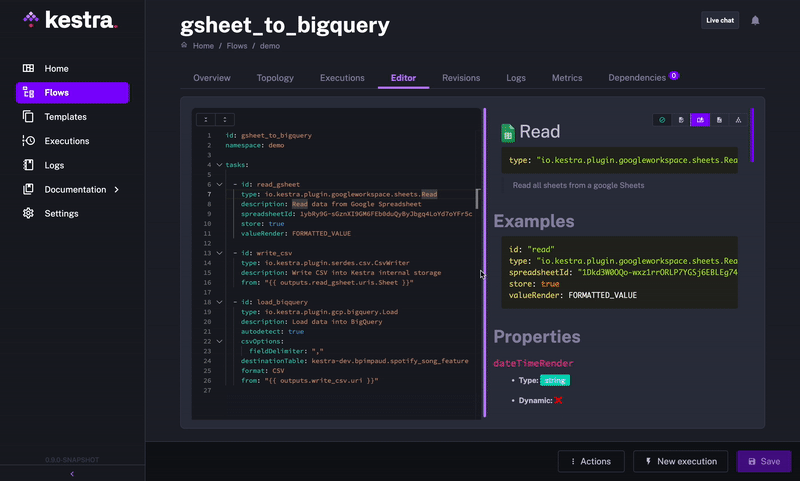The width and height of the screenshot is (800, 481).
Task: Open the Revisions tab
Action: point(461,78)
